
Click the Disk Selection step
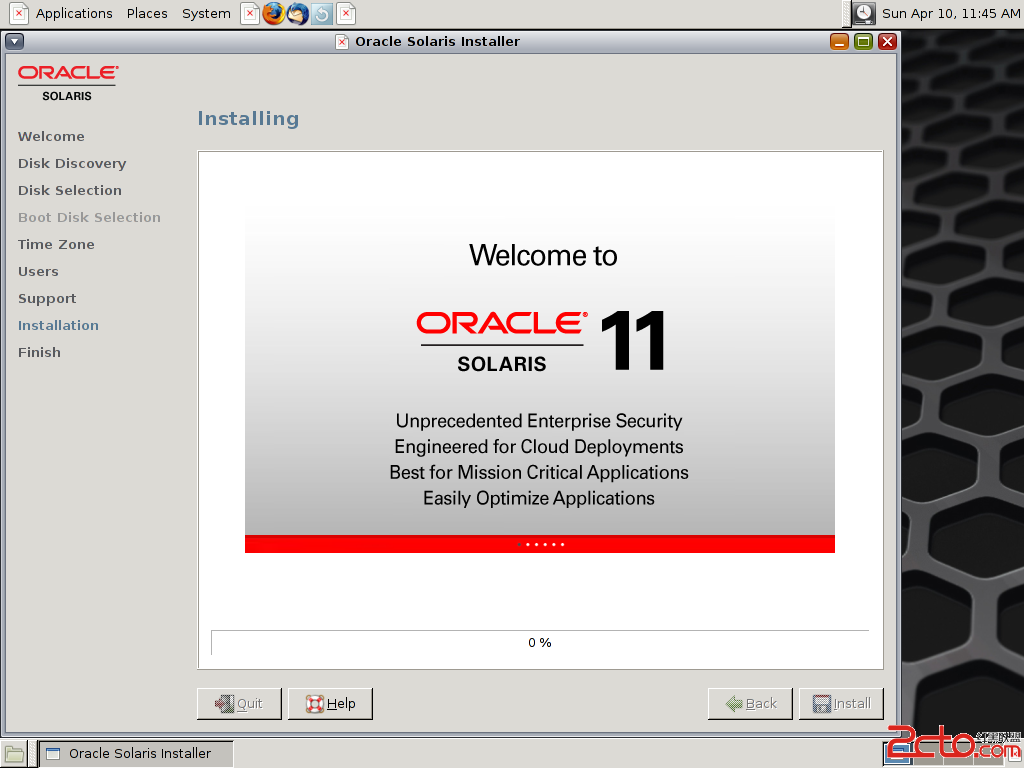tap(70, 191)
